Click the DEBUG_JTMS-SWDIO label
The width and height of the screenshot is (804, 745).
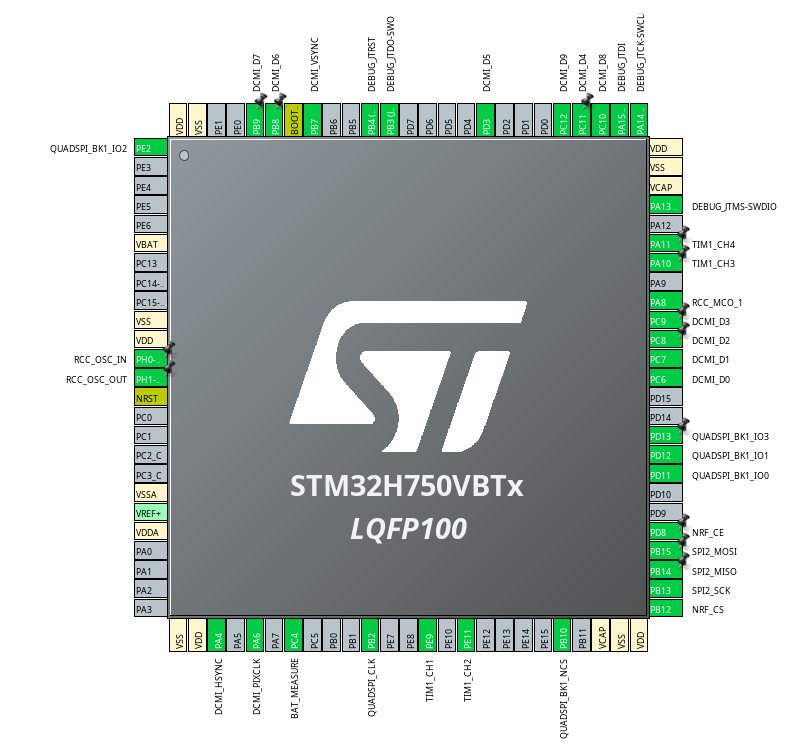click(733, 207)
